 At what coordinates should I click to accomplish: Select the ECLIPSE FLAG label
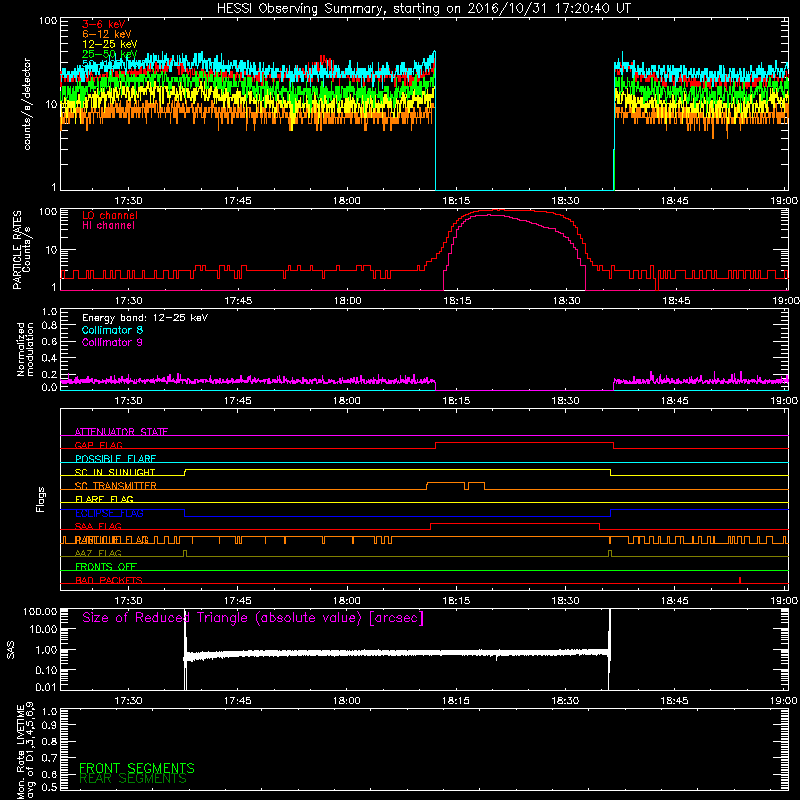(109, 513)
